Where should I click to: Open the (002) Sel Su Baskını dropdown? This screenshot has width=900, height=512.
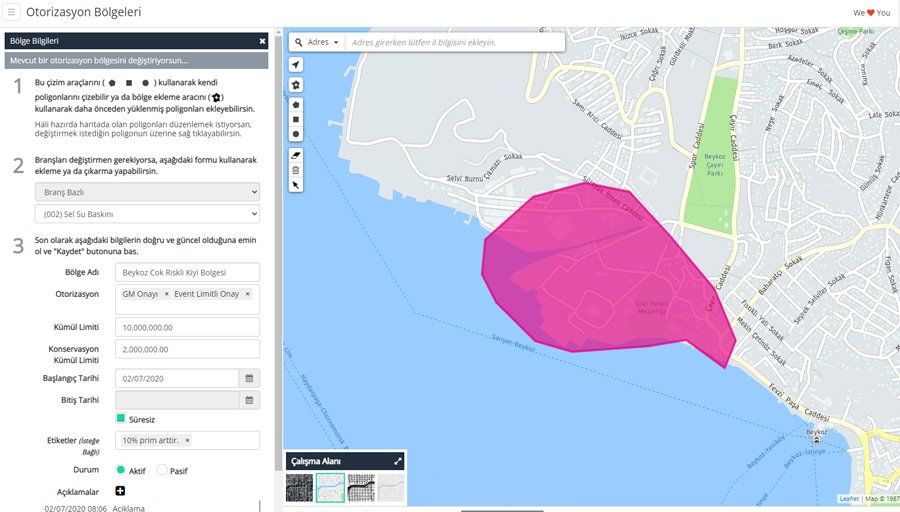click(x=147, y=214)
